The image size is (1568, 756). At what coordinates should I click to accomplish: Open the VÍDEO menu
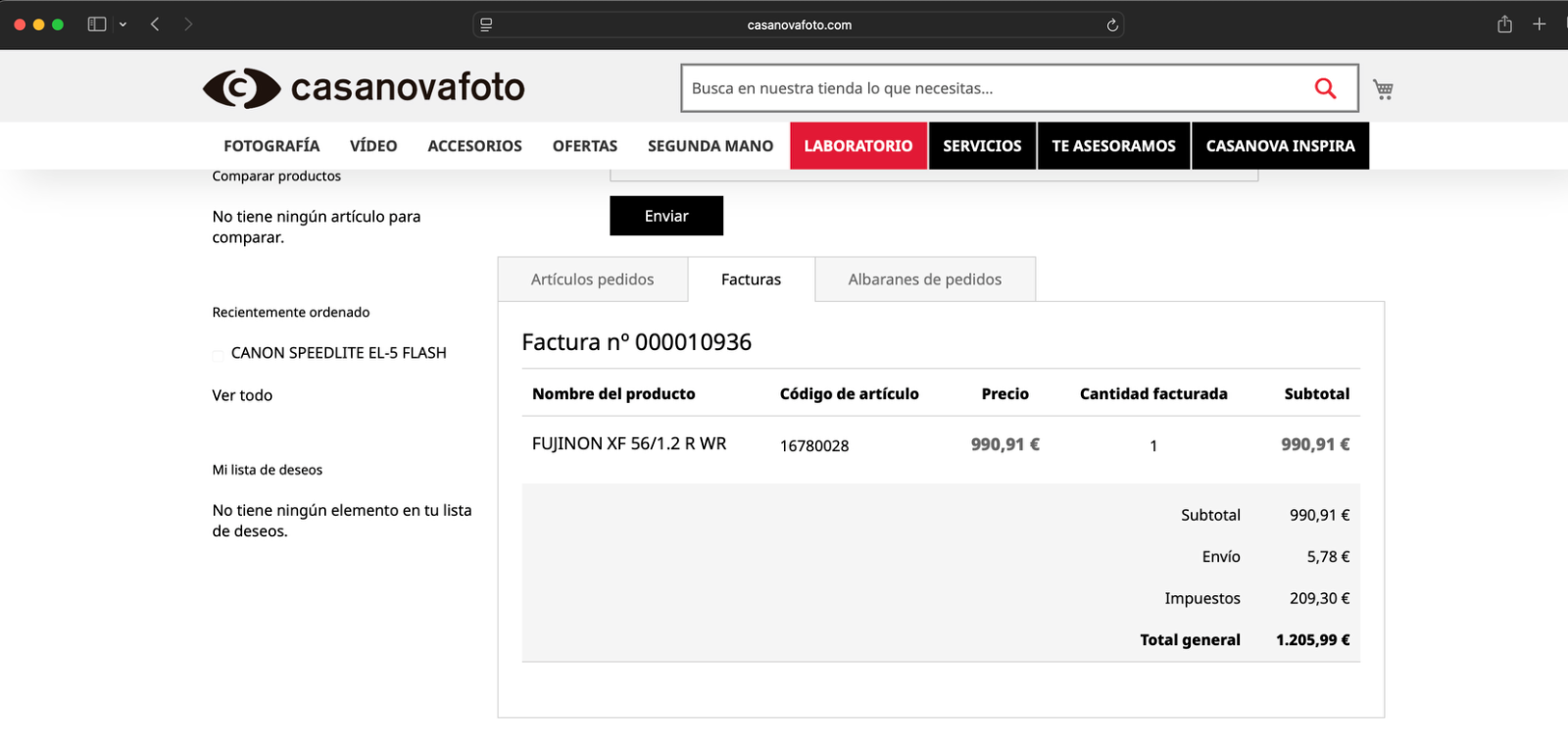373,146
